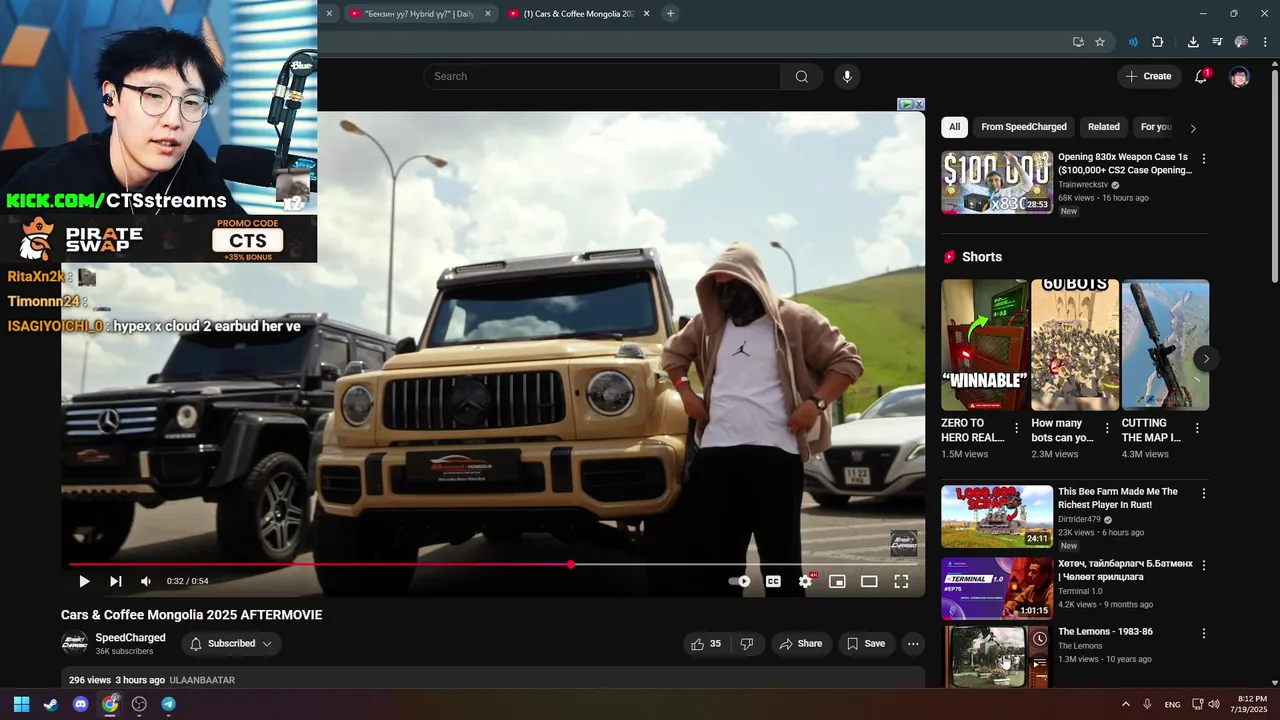1280x720 pixels.
Task: Open the Opening 830x Weapon Case video thumbnail
Action: pos(997,183)
